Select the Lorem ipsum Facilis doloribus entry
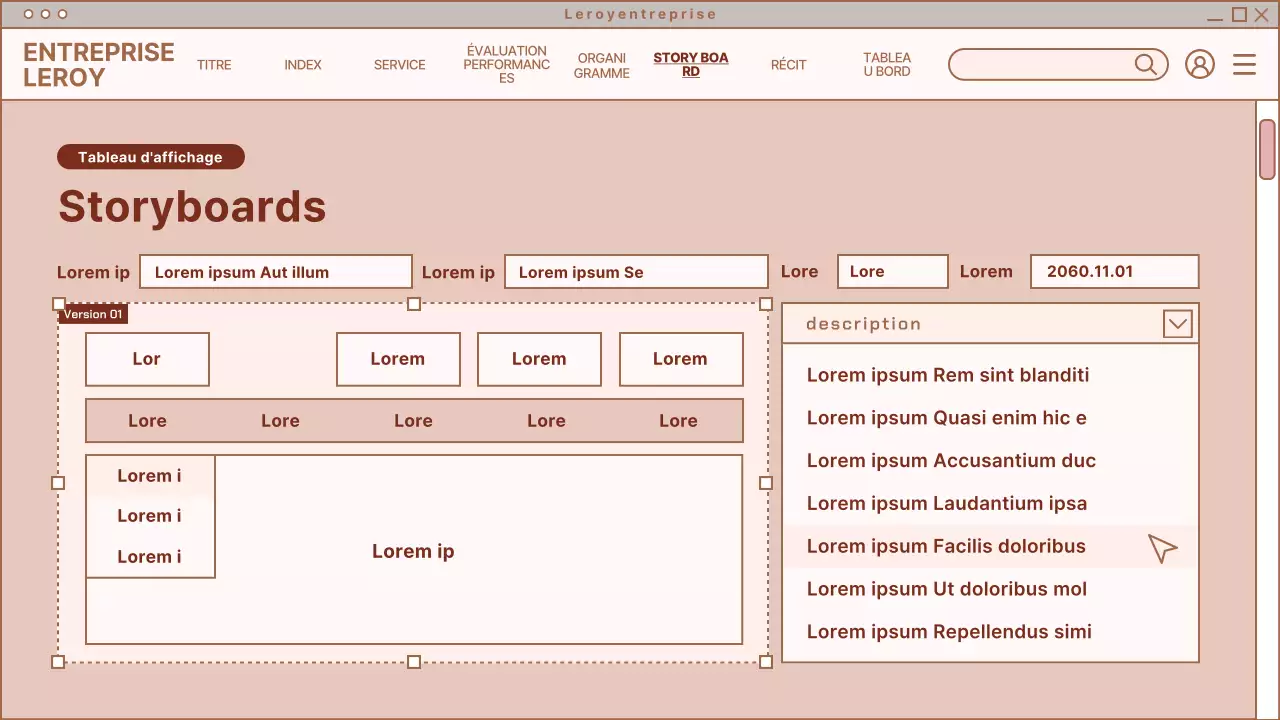Screen dimensions: 1280x720 coord(946,546)
